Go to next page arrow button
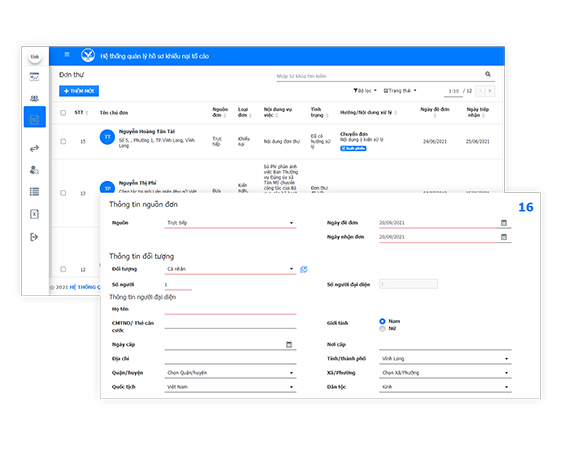This screenshot has width=570, height=458. coord(490,91)
